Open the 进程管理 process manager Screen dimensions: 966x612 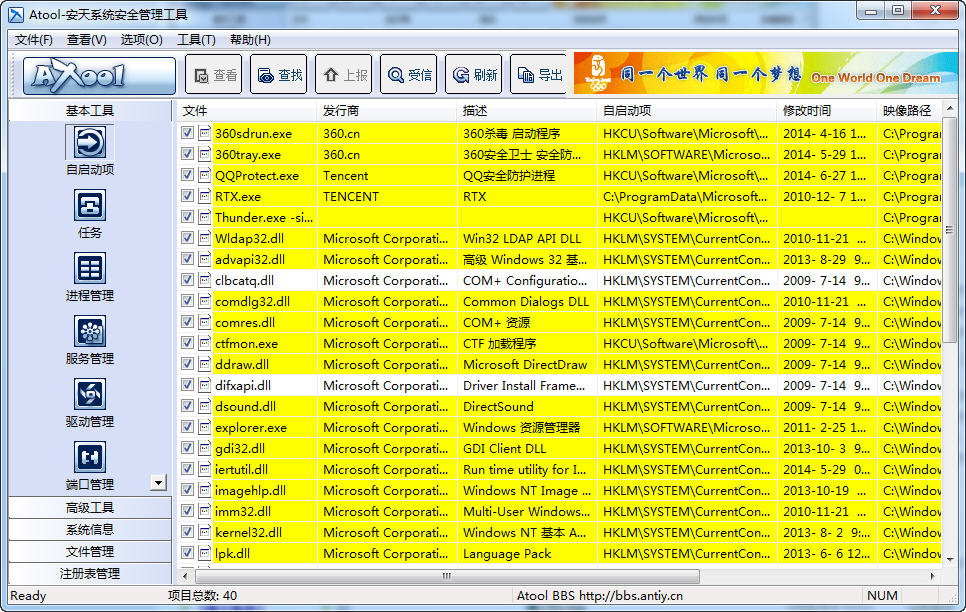[90, 277]
